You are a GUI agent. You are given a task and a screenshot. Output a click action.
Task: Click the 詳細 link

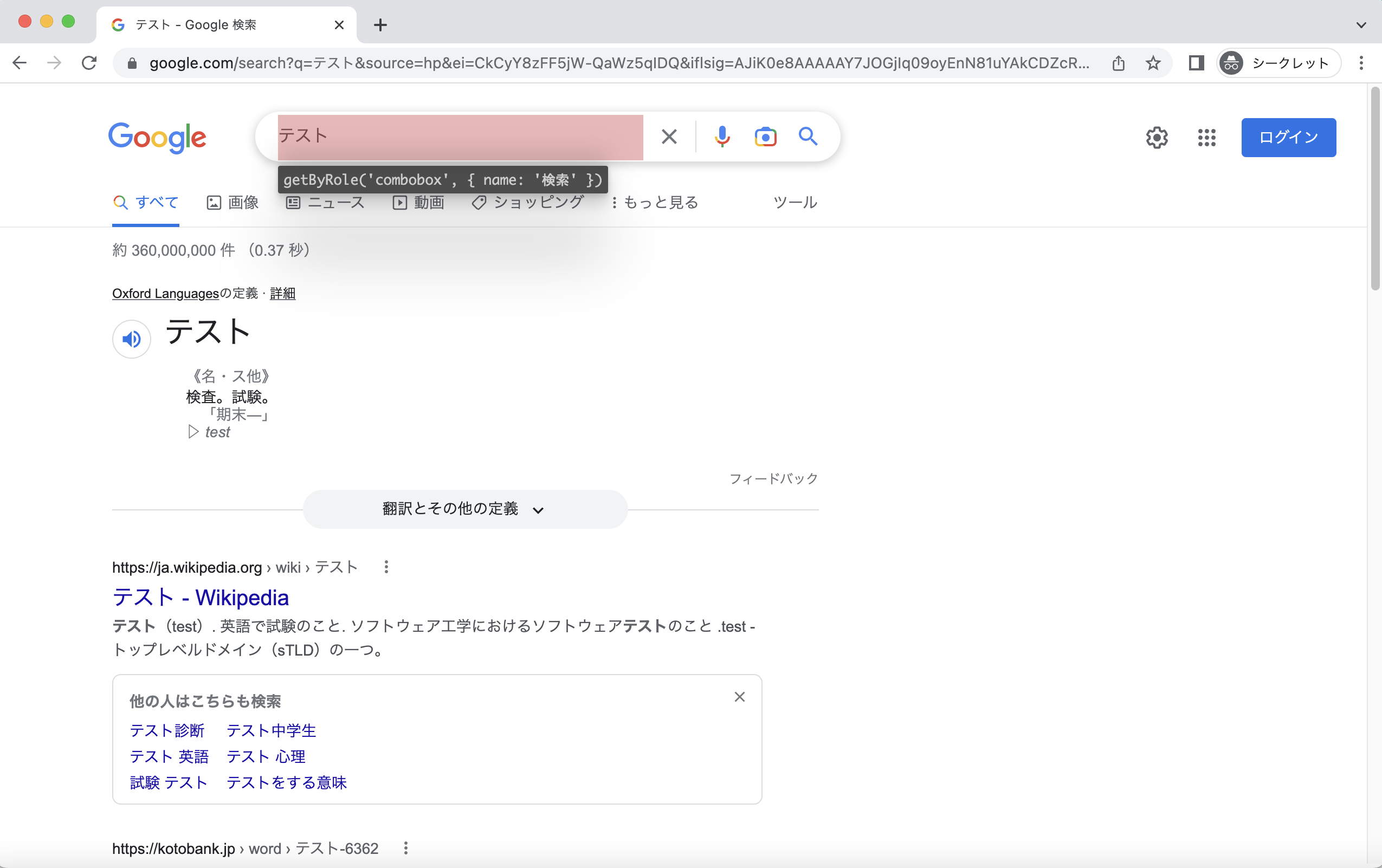[x=282, y=294]
